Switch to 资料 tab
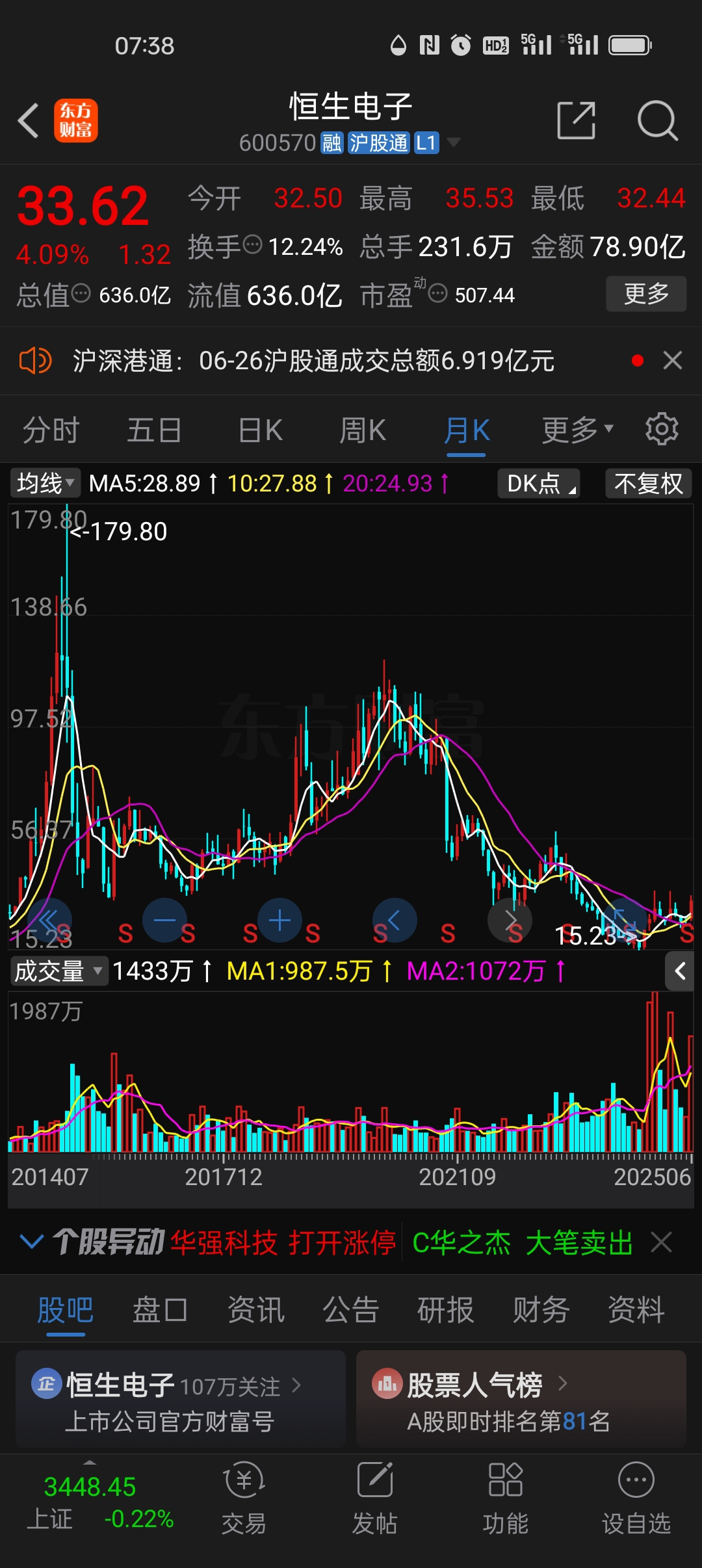Image resolution: width=702 pixels, height=1568 pixels. [636, 1310]
